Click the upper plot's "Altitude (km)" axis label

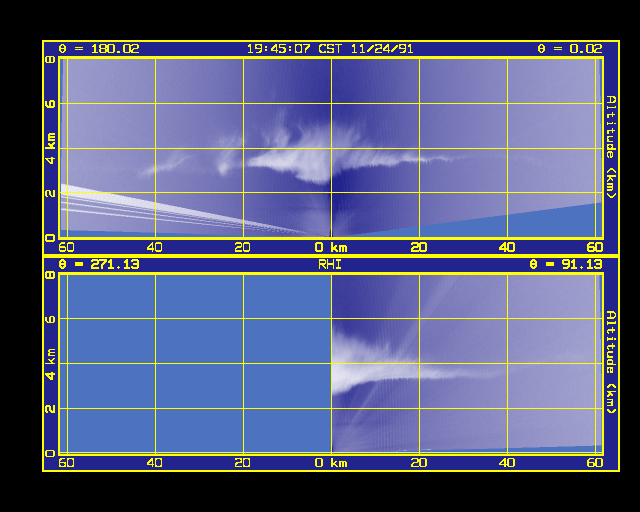611,147
